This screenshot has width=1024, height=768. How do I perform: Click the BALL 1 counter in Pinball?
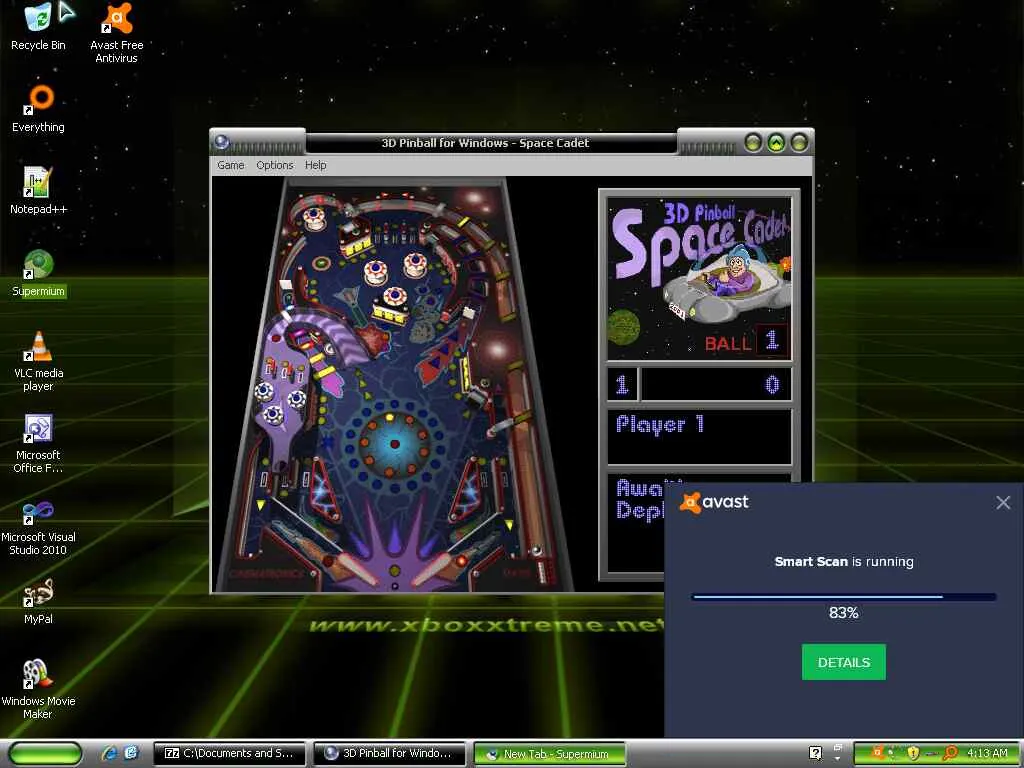(746, 341)
